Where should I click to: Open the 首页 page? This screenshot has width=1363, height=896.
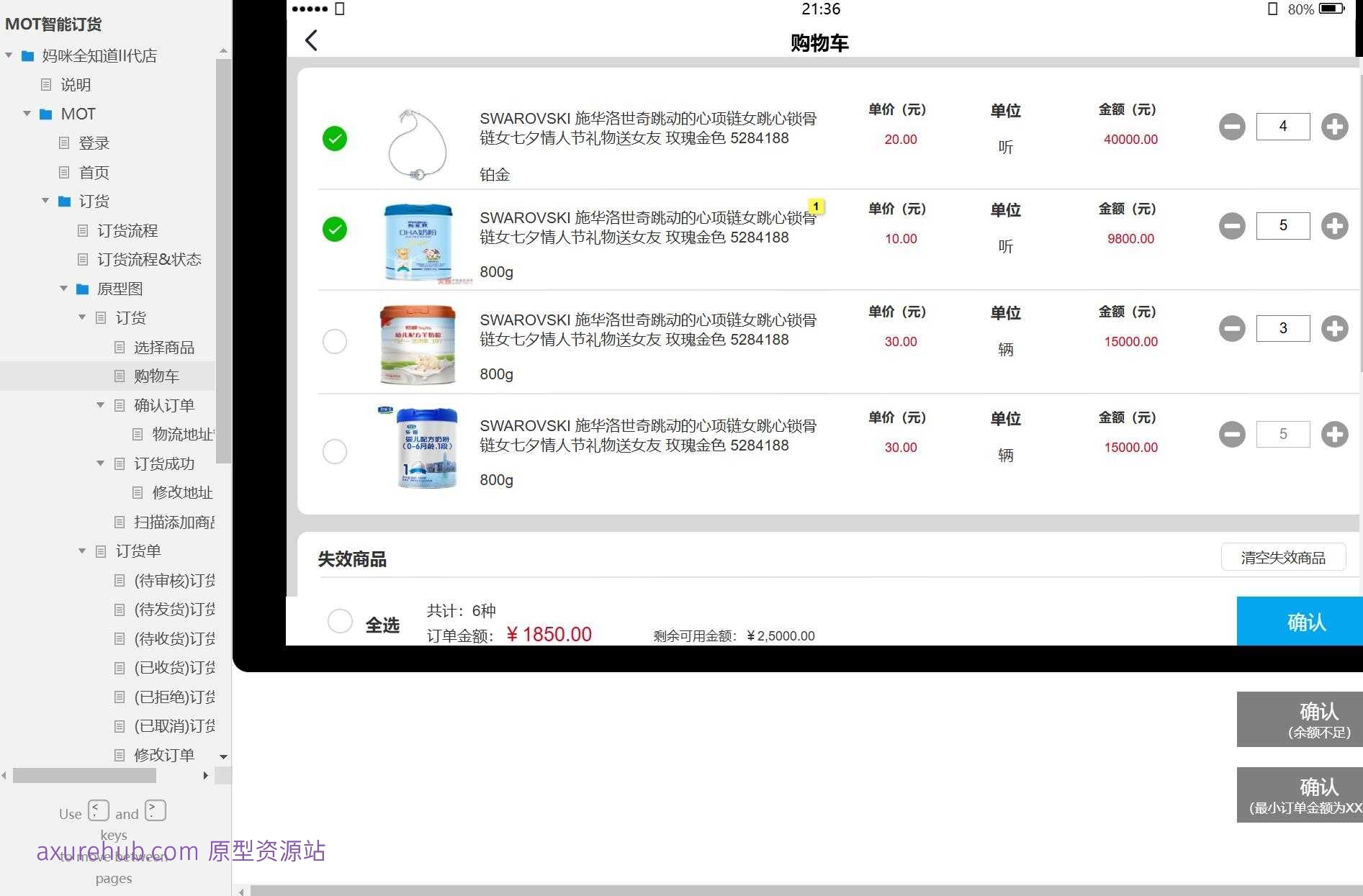pyautogui.click(x=94, y=173)
